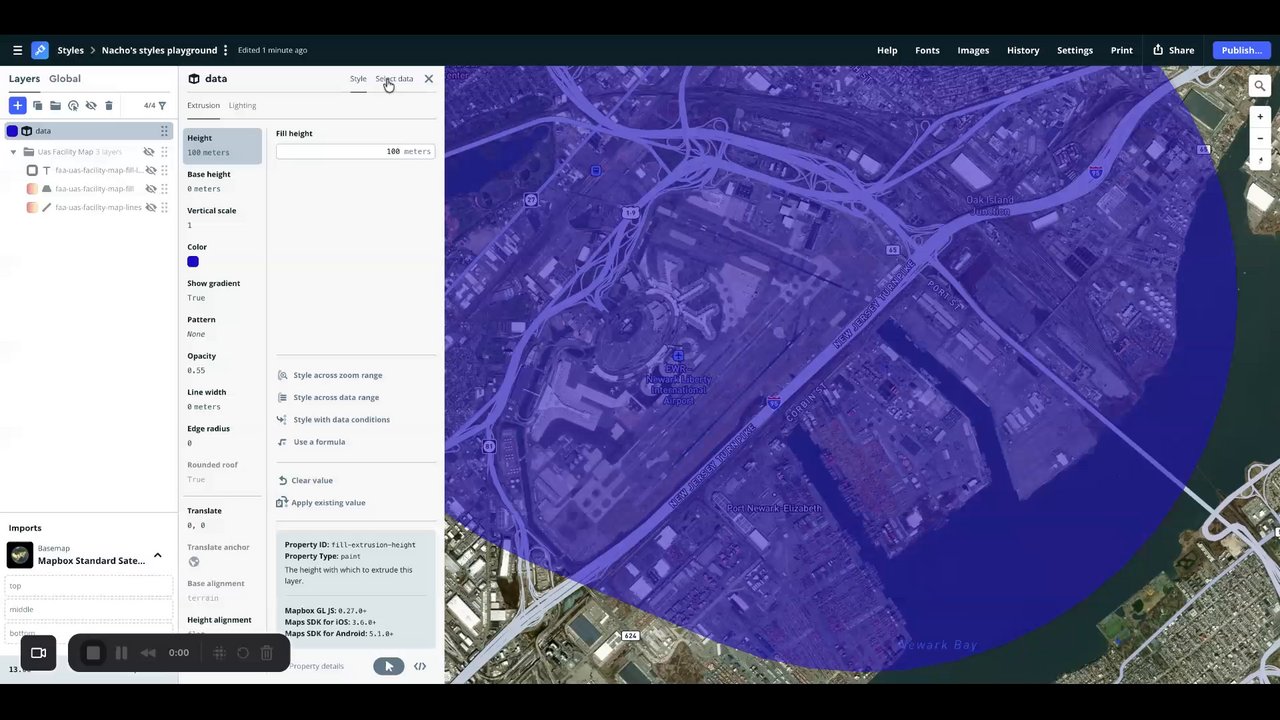The width and height of the screenshot is (1280, 720).
Task: Collapse the Mapbox Standard Satellite basemap import
Action: coord(157,556)
